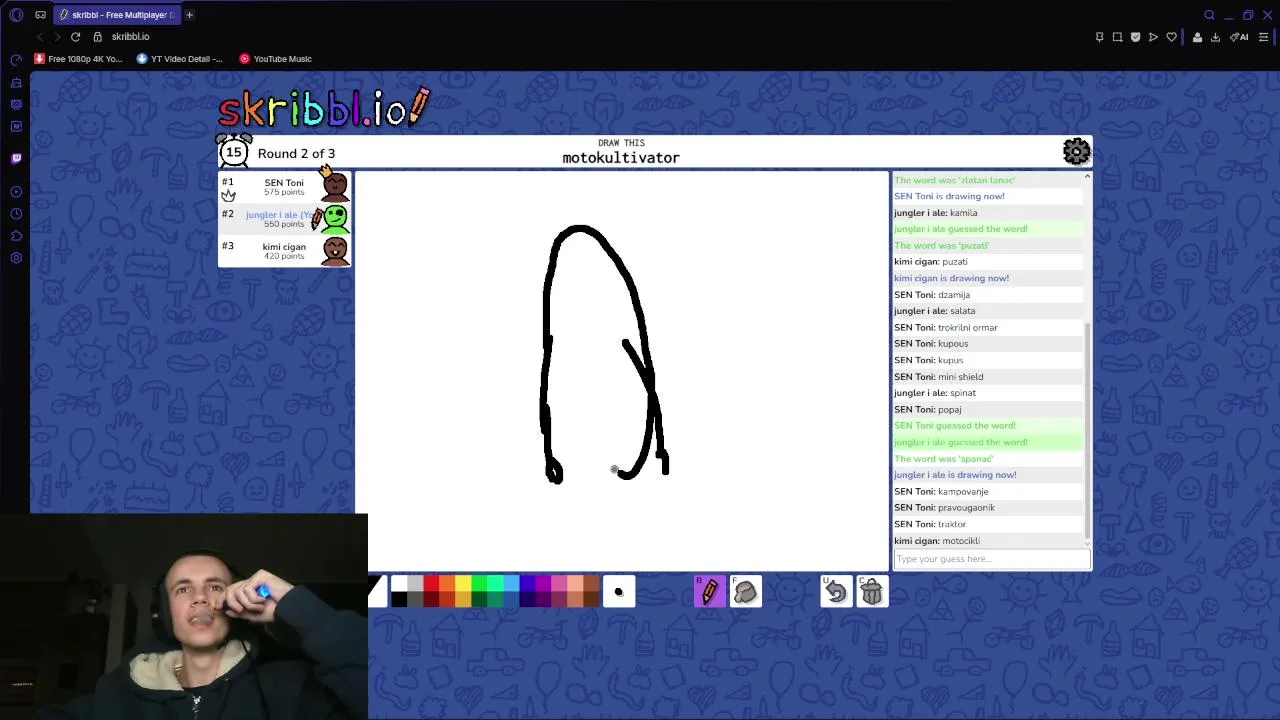Select player SEN Toni in list

click(x=284, y=187)
